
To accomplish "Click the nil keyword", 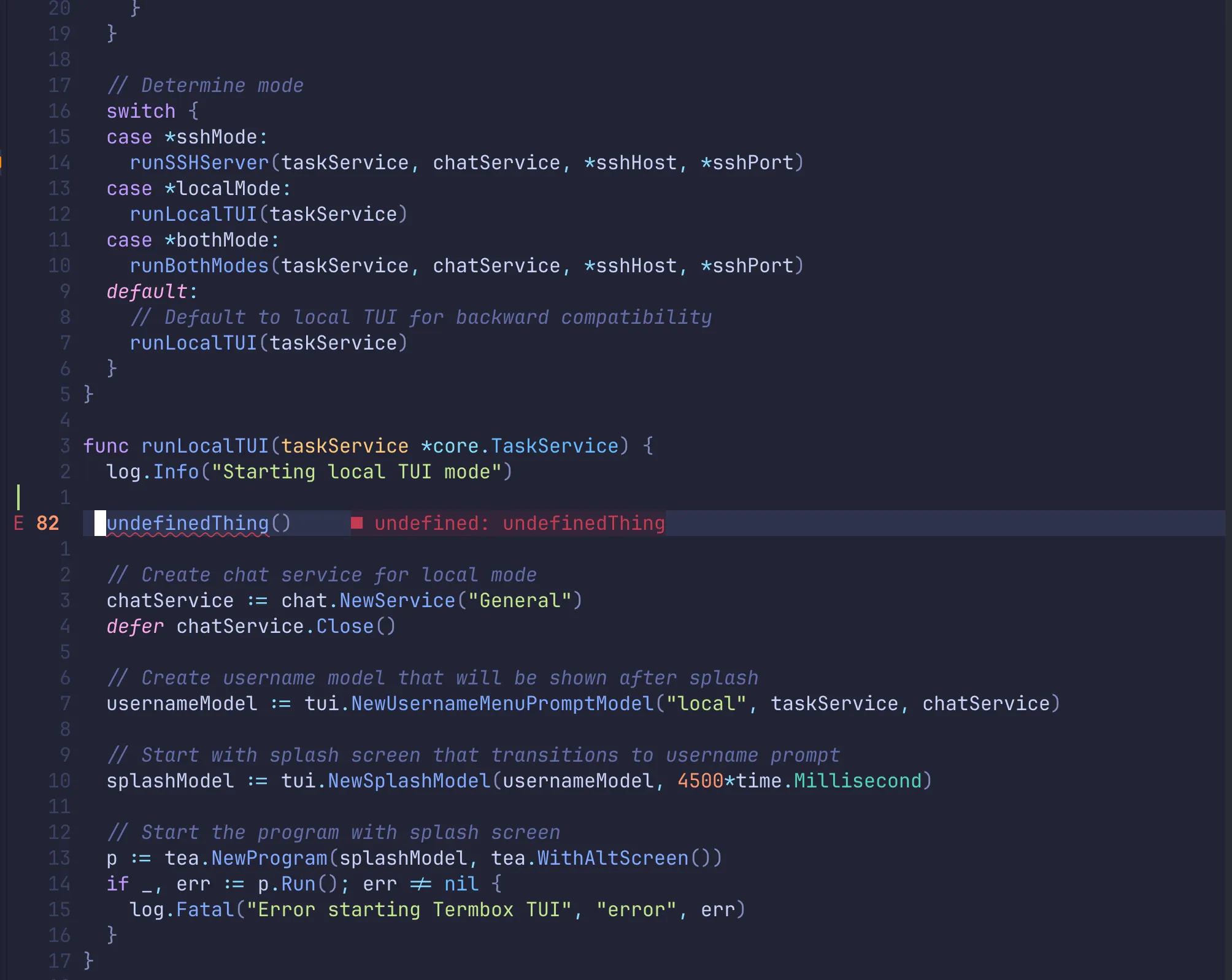I will 461,884.
